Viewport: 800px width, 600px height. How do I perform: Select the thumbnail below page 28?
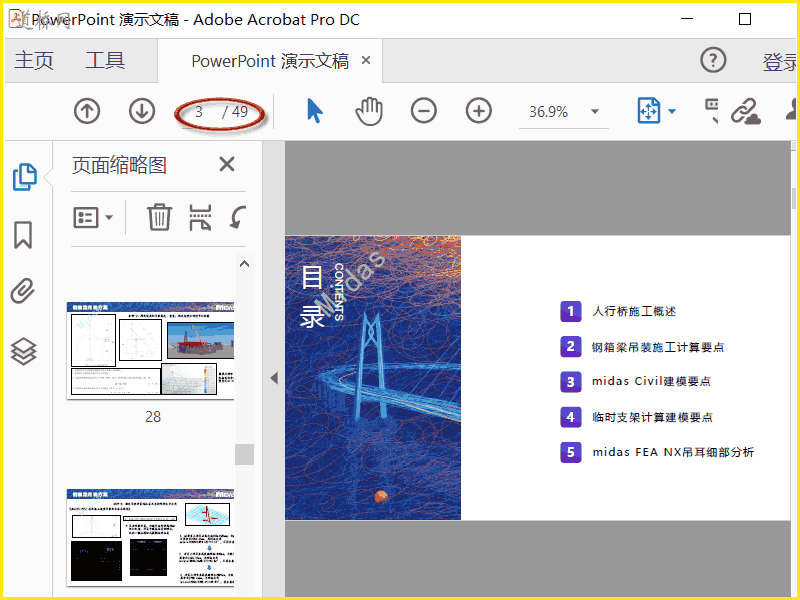151,538
